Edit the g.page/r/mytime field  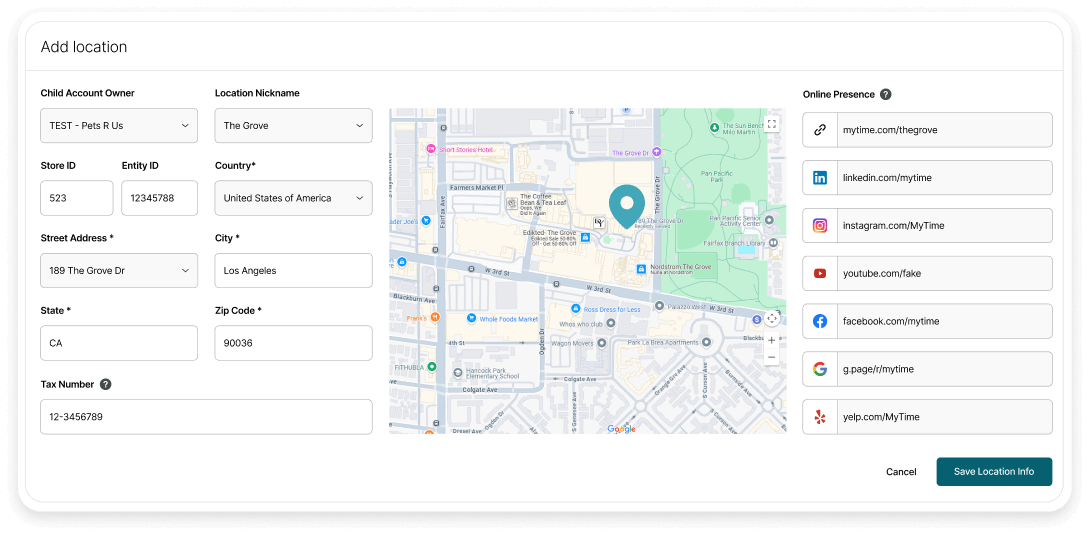click(944, 369)
